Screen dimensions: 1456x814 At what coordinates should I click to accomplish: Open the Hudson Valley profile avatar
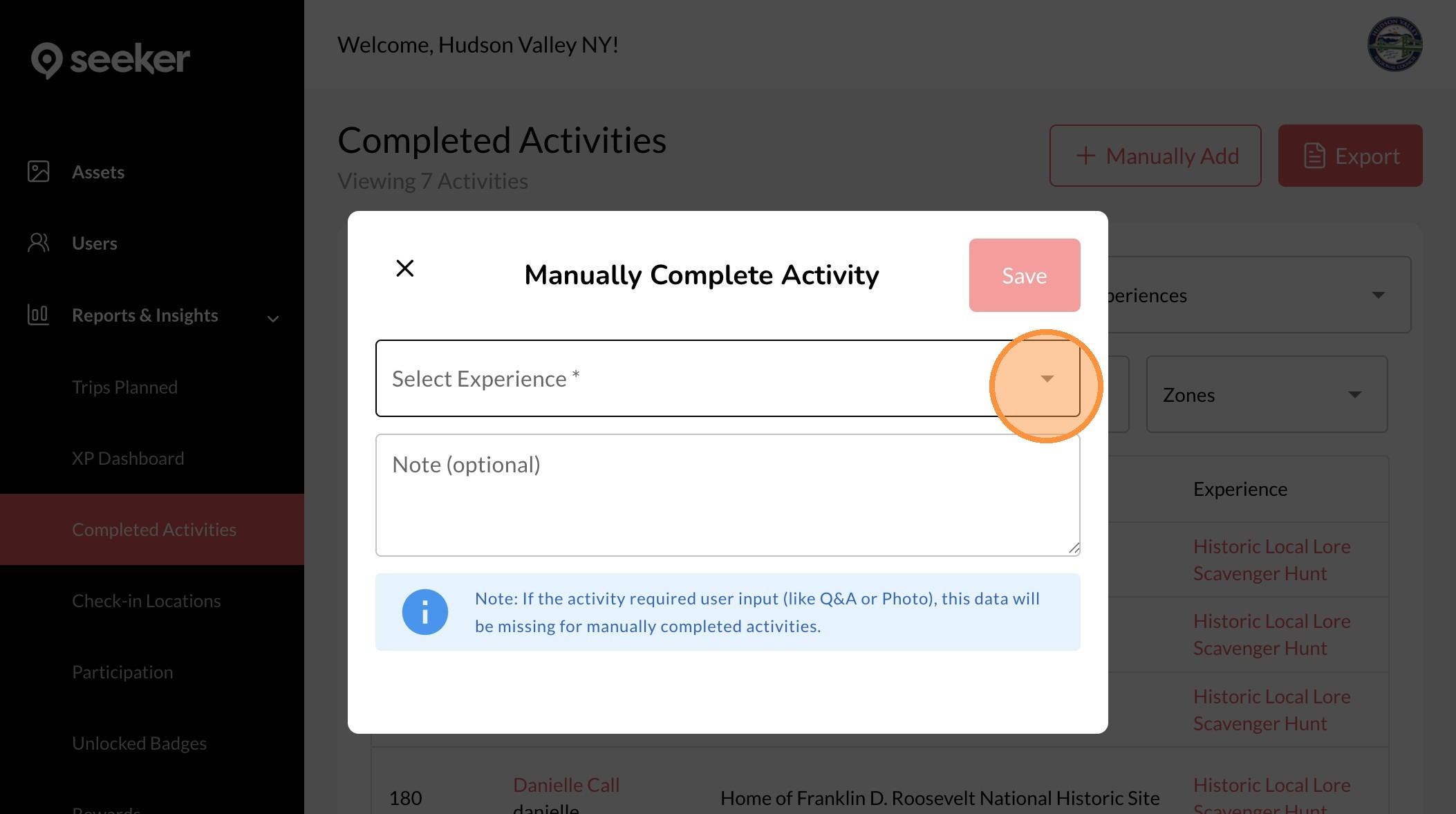pyautogui.click(x=1394, y=44)
